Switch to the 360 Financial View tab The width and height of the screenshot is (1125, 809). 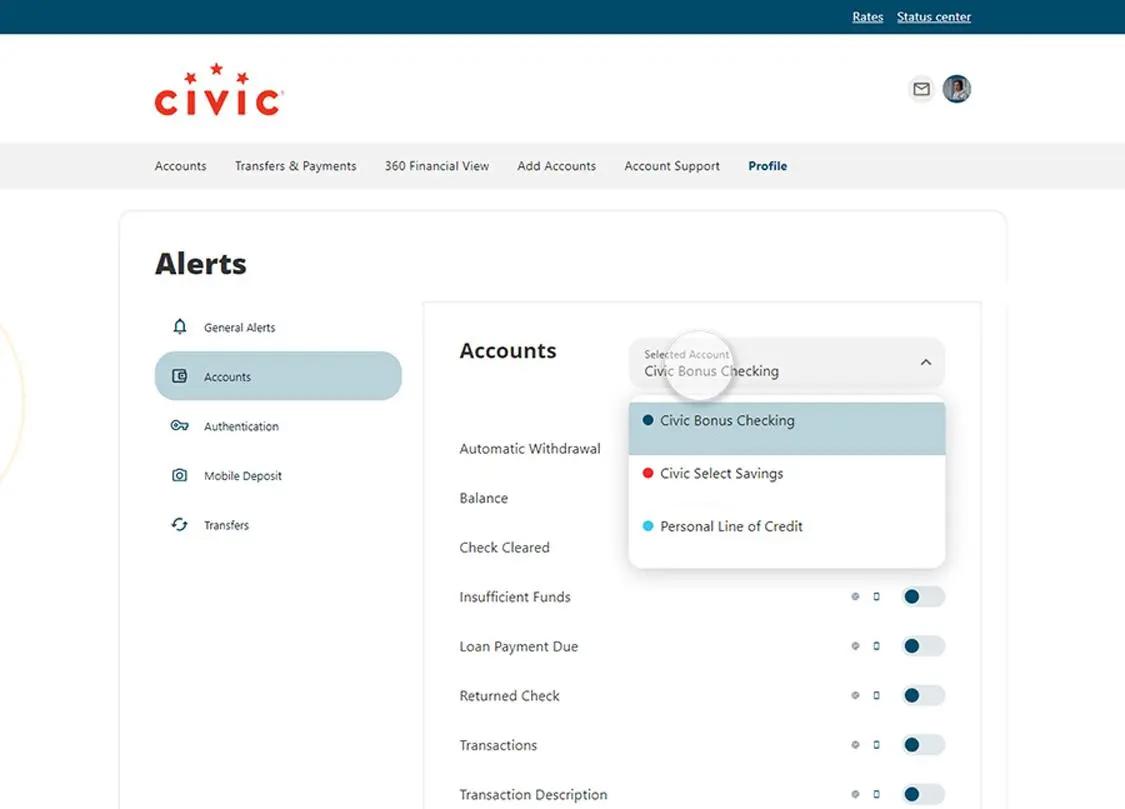click(436, 165)
